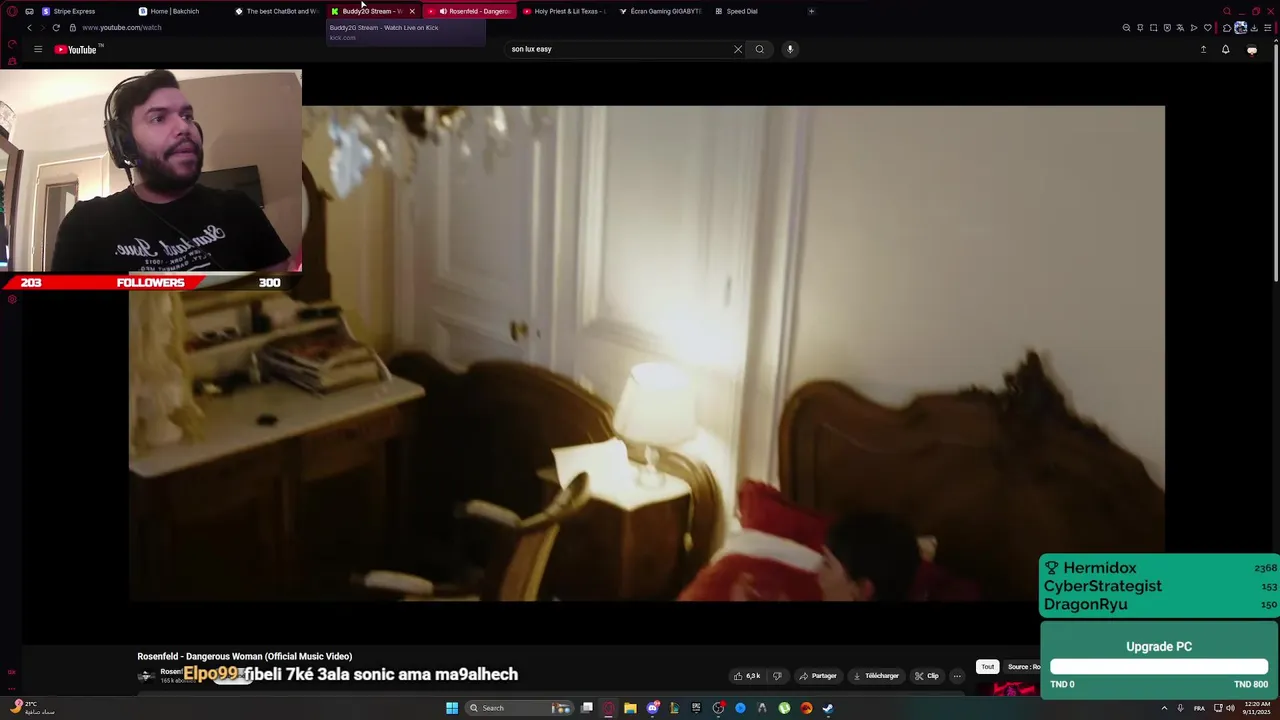Open the send/flow arrow icon

[x=1193, y=27]
